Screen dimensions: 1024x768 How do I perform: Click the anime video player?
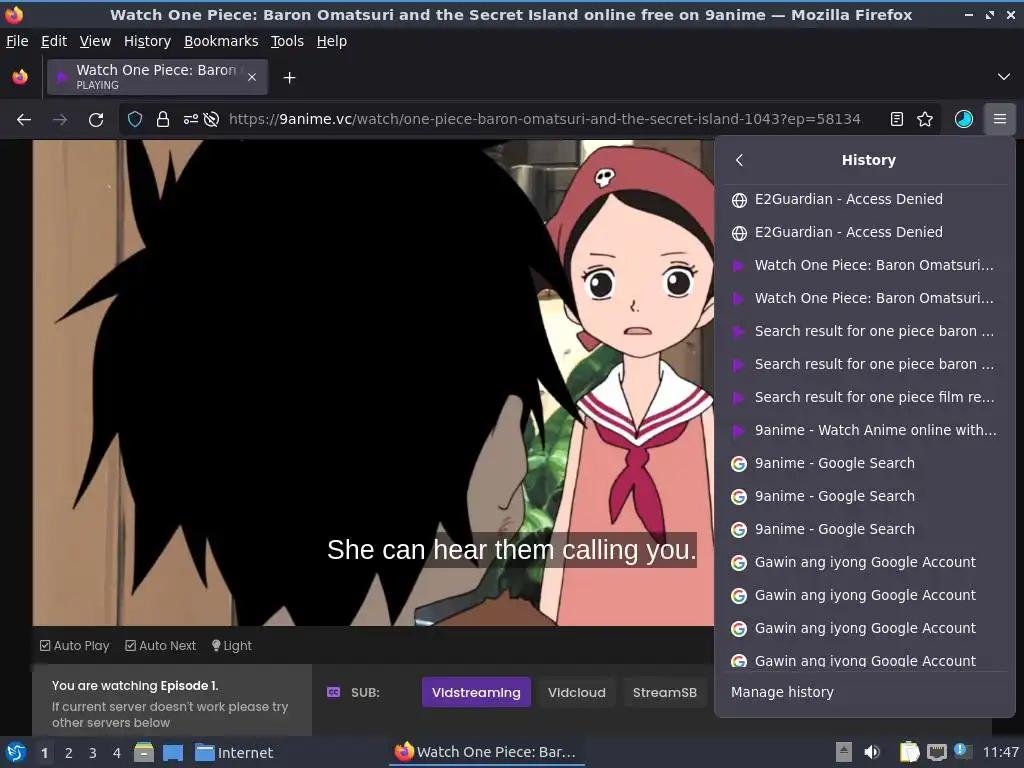373,383
